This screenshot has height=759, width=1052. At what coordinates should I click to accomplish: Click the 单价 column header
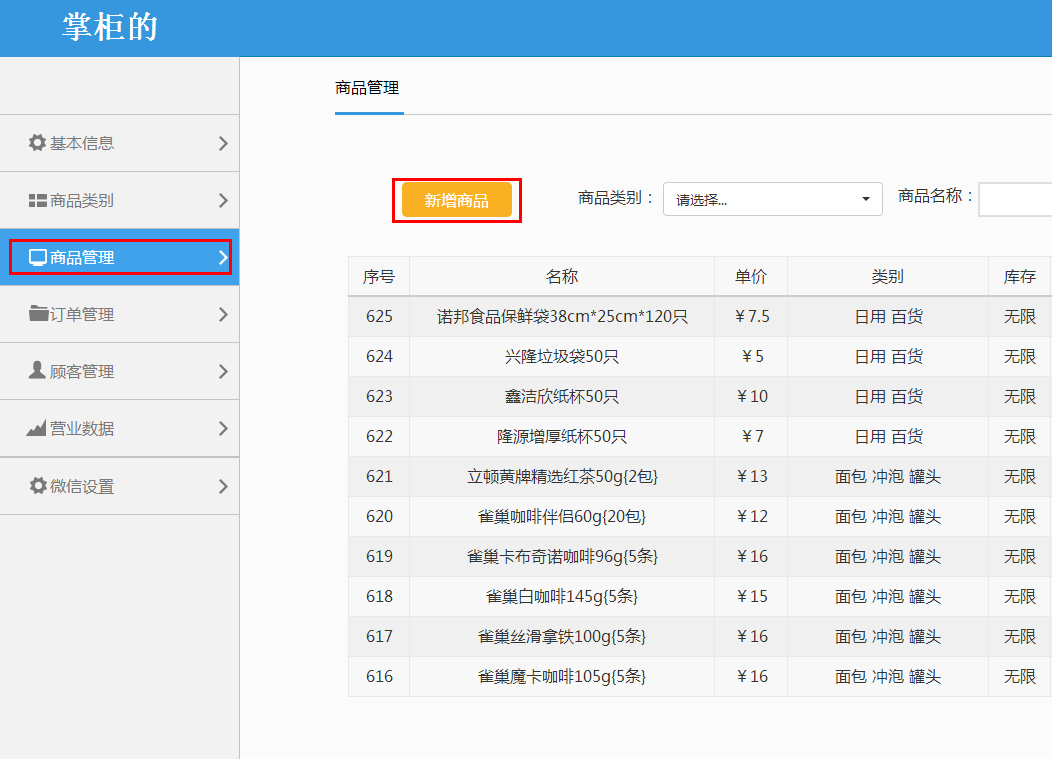(x=750, y=277)
